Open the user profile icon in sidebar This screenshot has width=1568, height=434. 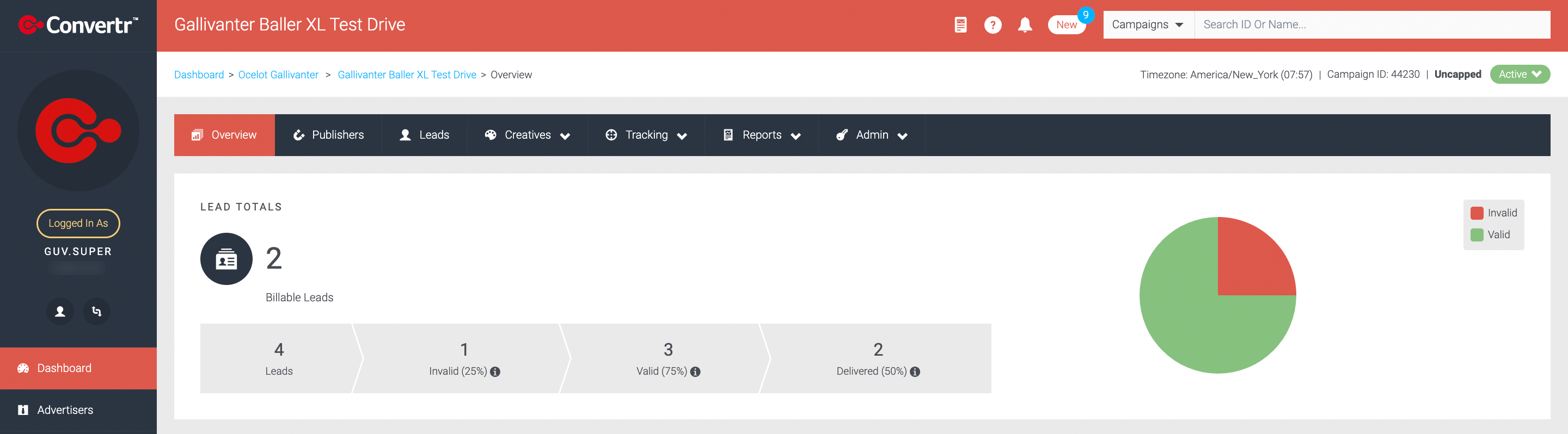[60, 311]
